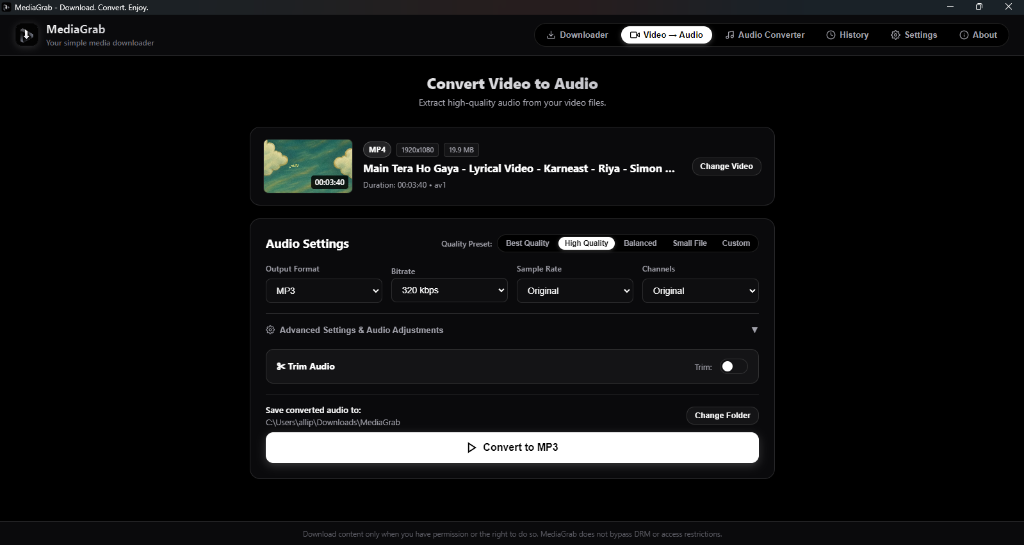Open the History tab
The width and height of the screenshot is (1024, 545).
coord(847,35)
